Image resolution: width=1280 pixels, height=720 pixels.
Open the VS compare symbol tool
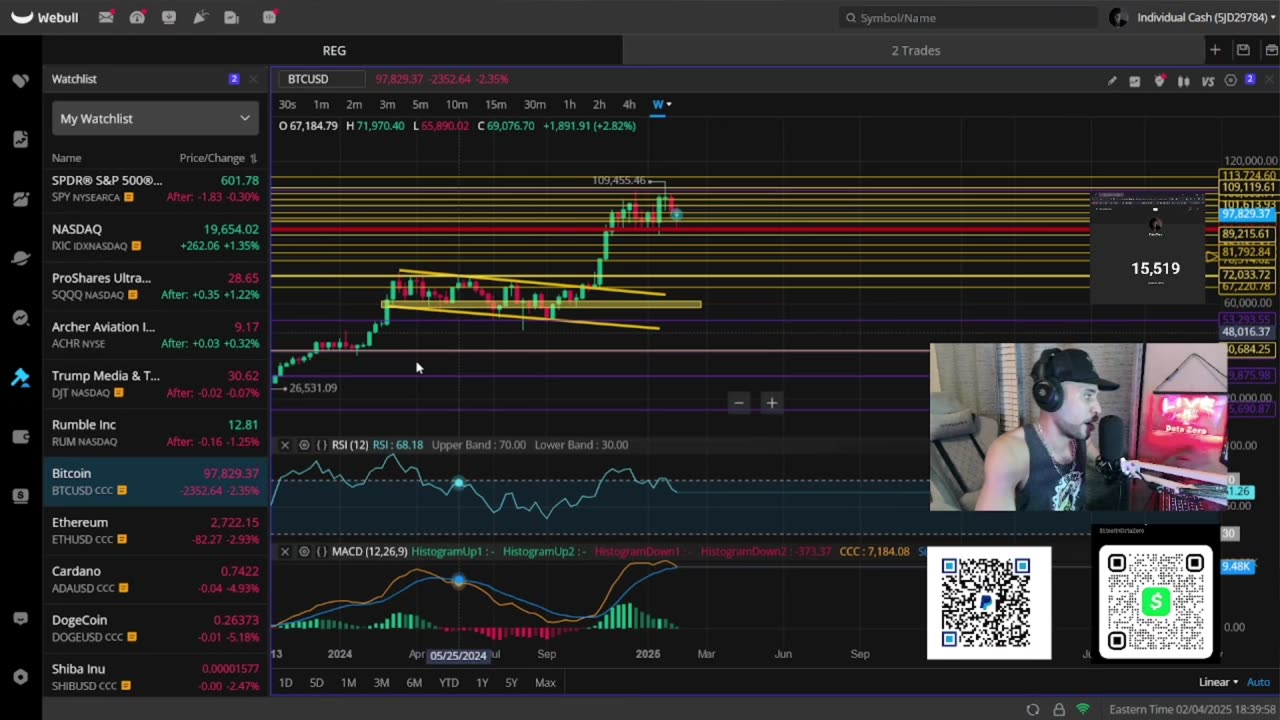(1208, 81)
